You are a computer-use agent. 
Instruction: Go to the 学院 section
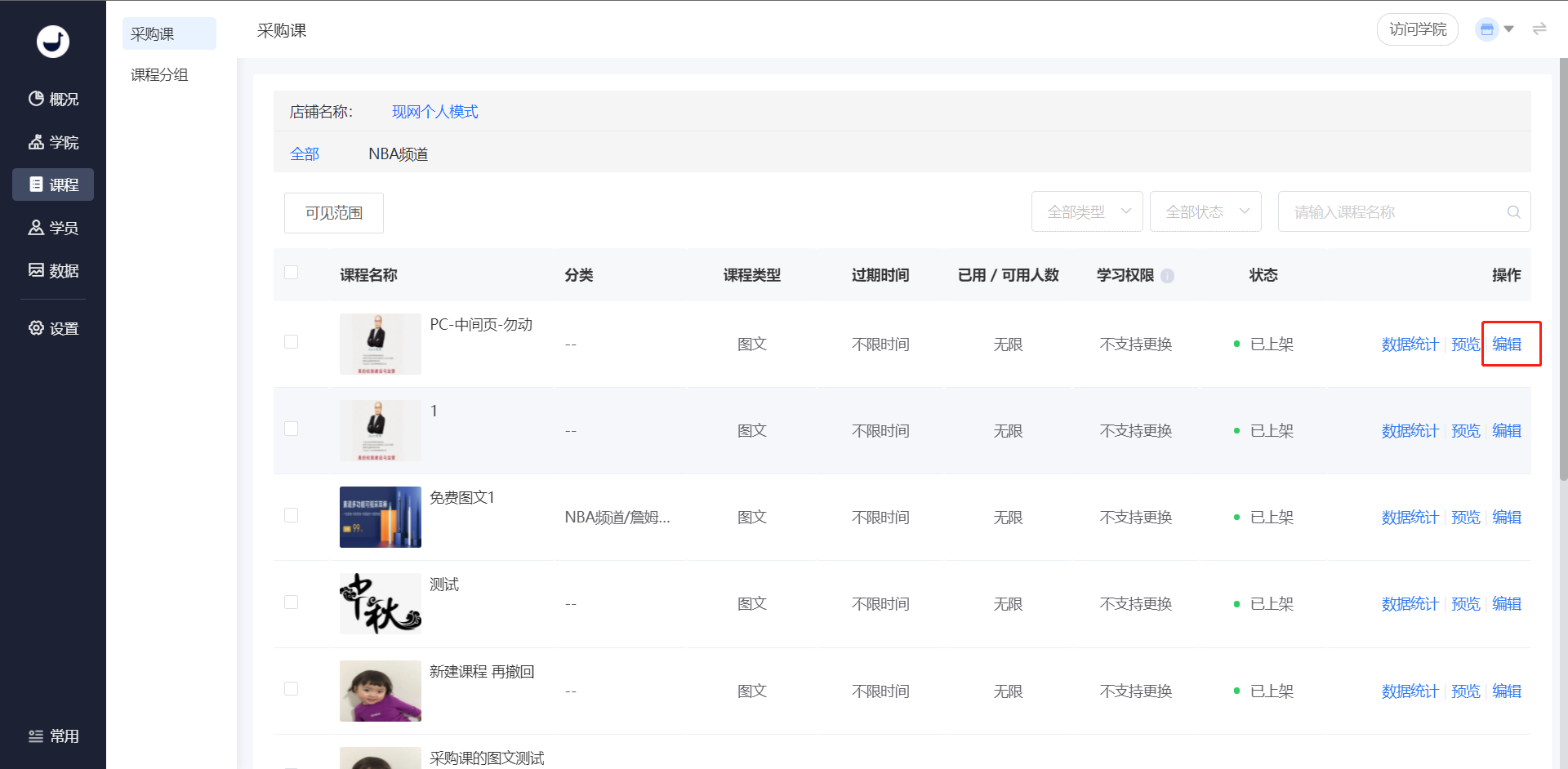[x=53, y=142]
